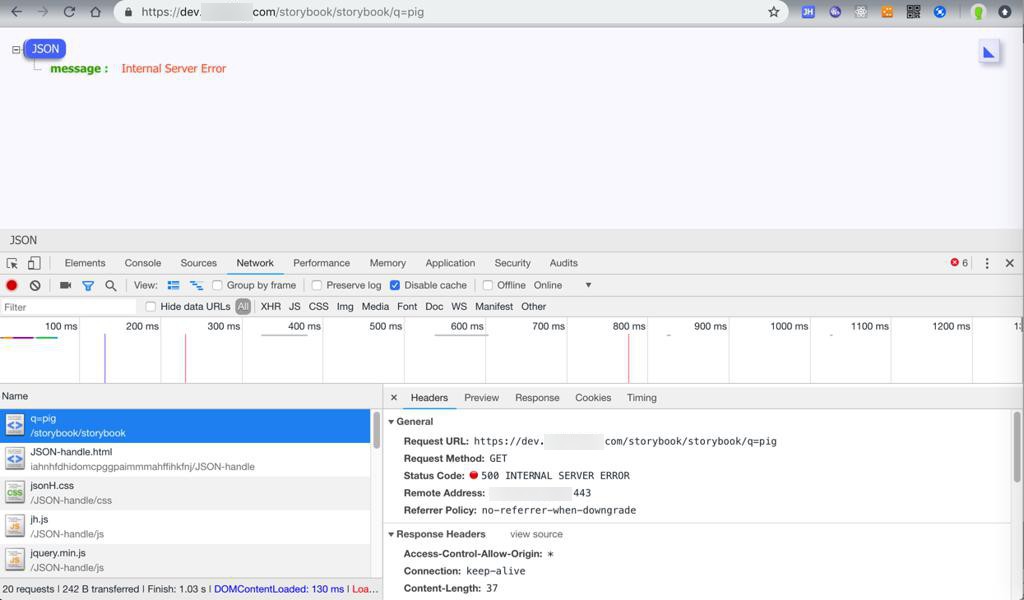Open the Cookies tab

click(593, 398)
